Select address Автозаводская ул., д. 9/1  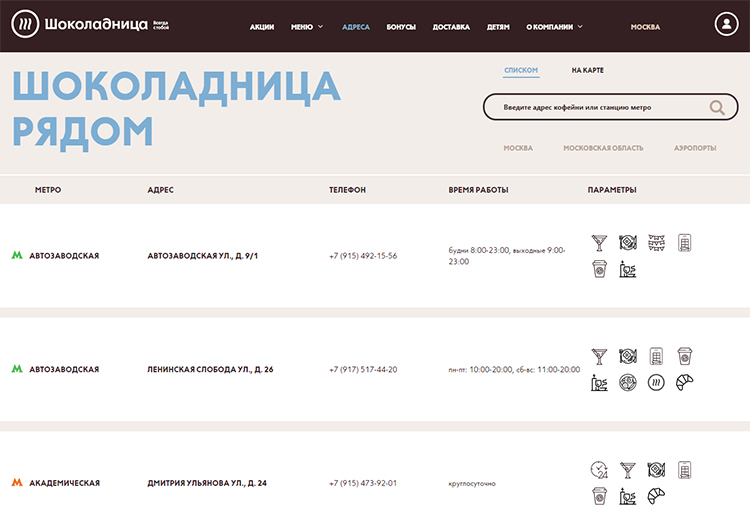tap(202, 256)
